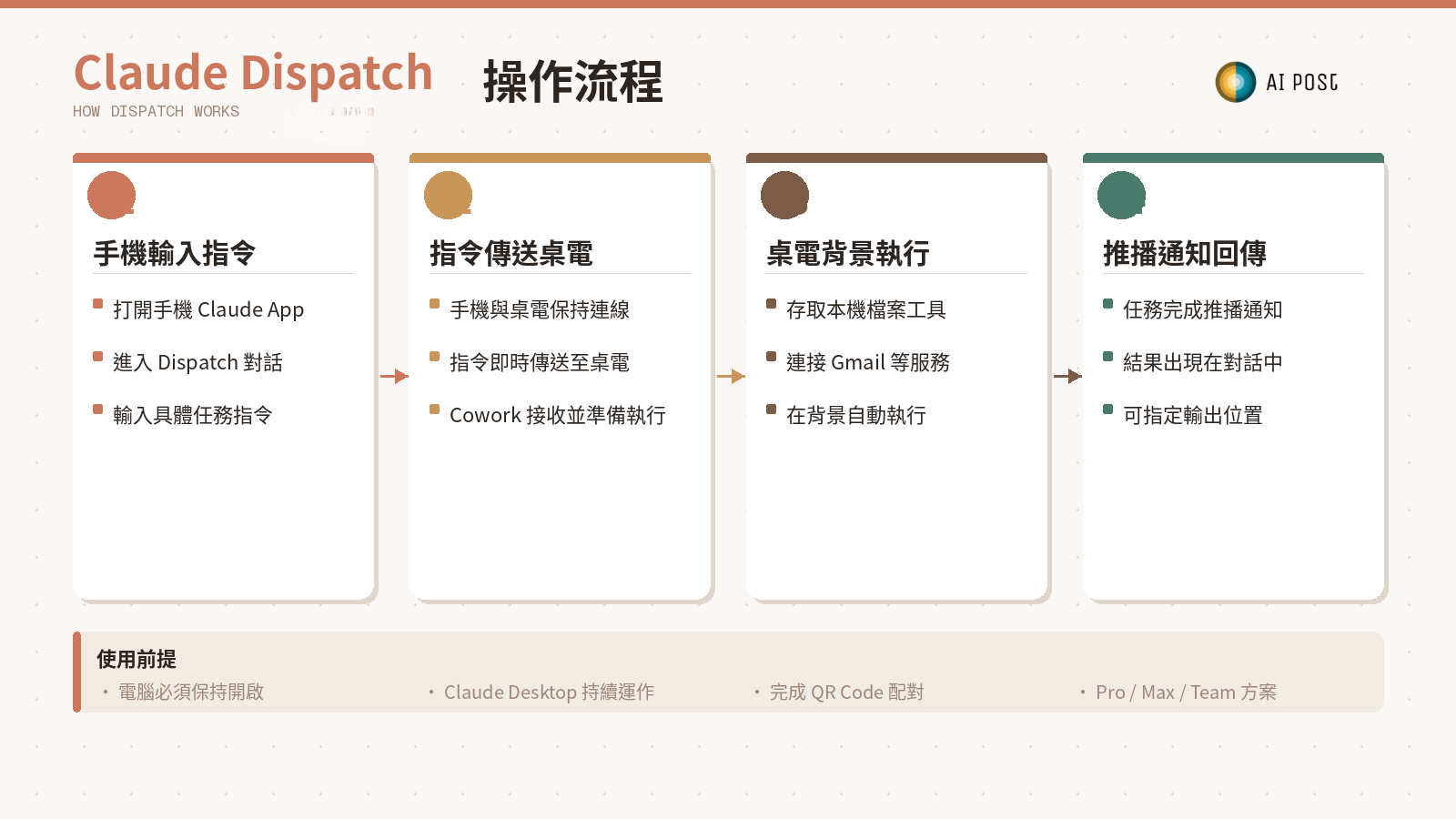1456x819 pixels.
Task: Click the brown circle above 桌電背景執行
Action: click(784, 195)
